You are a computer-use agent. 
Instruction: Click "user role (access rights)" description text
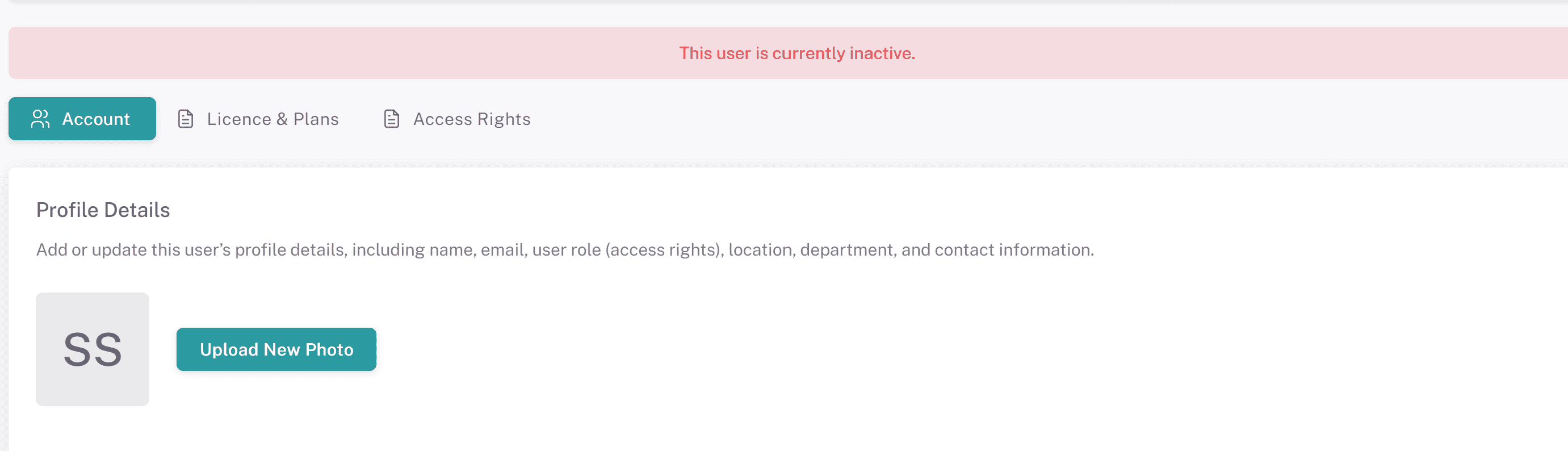[x=627, y=249]
